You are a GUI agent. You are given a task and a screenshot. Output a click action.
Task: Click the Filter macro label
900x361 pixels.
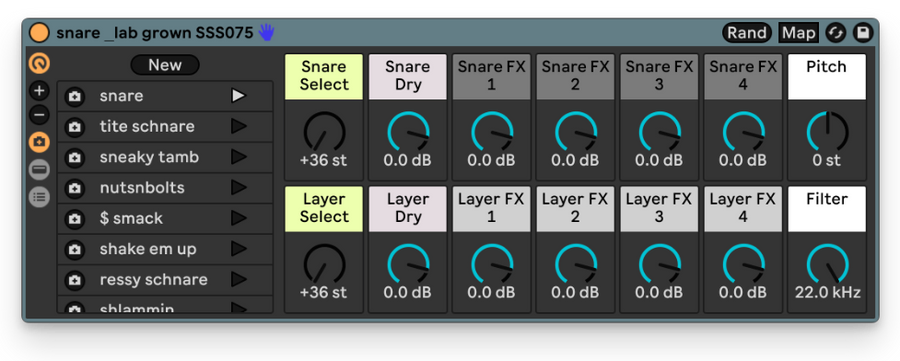(x=827, y=208)
